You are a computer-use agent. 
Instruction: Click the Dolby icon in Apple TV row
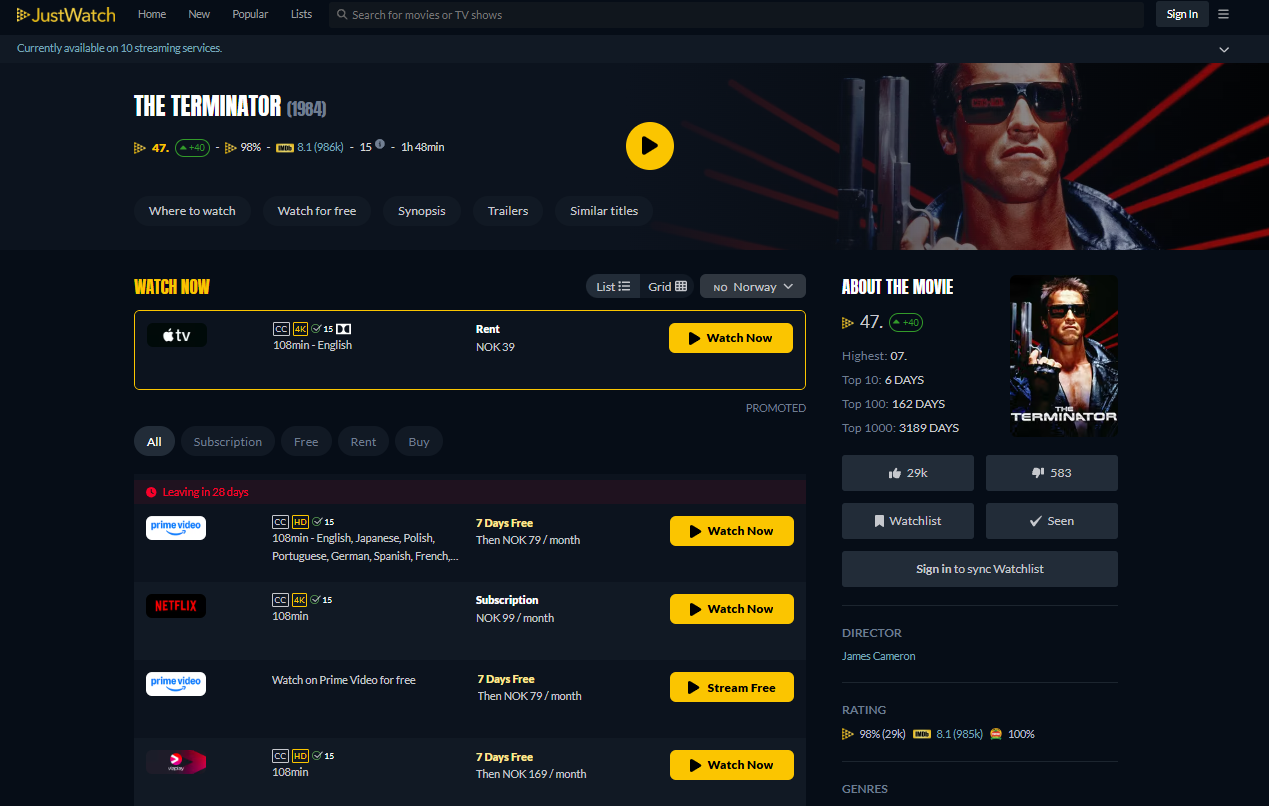[x=343, y=328]
